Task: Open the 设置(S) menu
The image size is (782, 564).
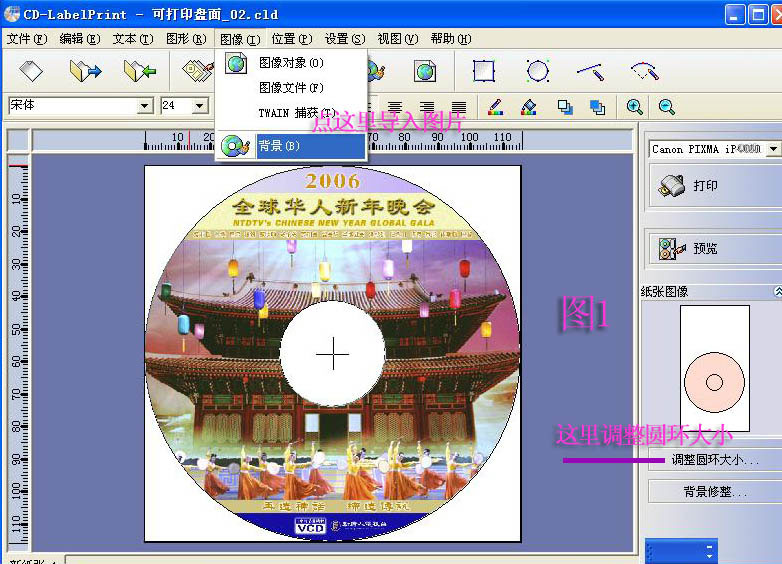Action: (343, 39)
